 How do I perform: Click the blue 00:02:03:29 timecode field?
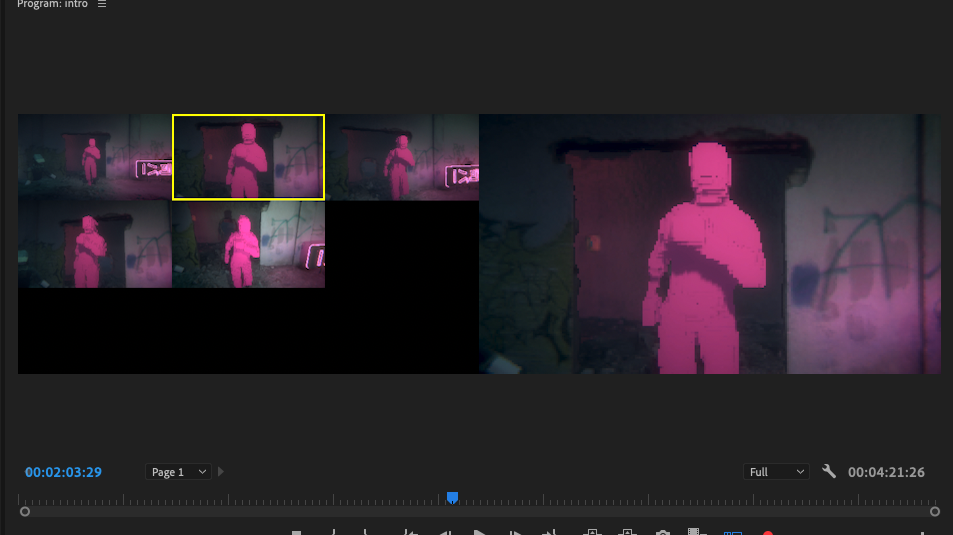click(63, 472)
